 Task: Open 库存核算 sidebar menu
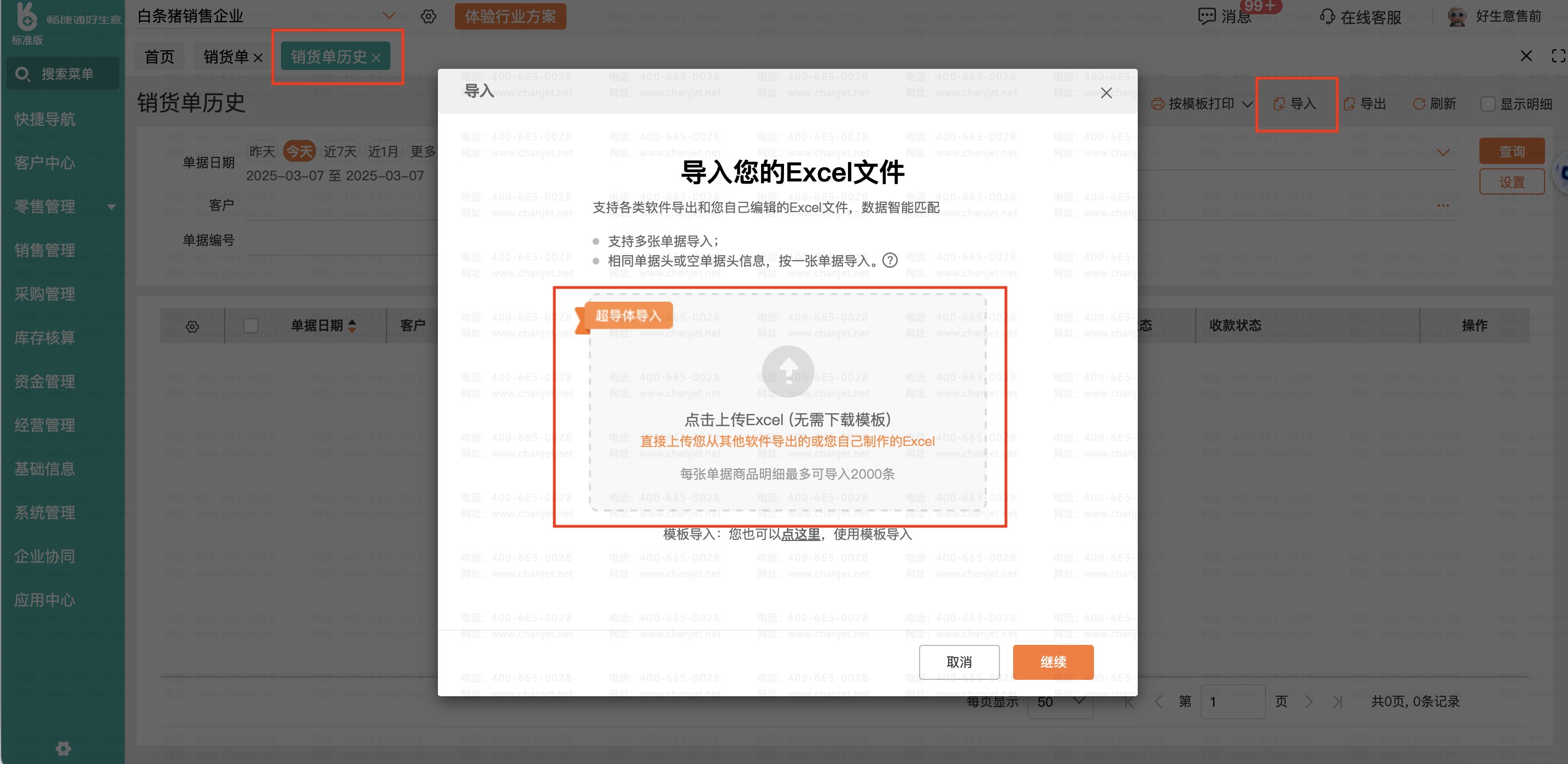coord(45,338)
